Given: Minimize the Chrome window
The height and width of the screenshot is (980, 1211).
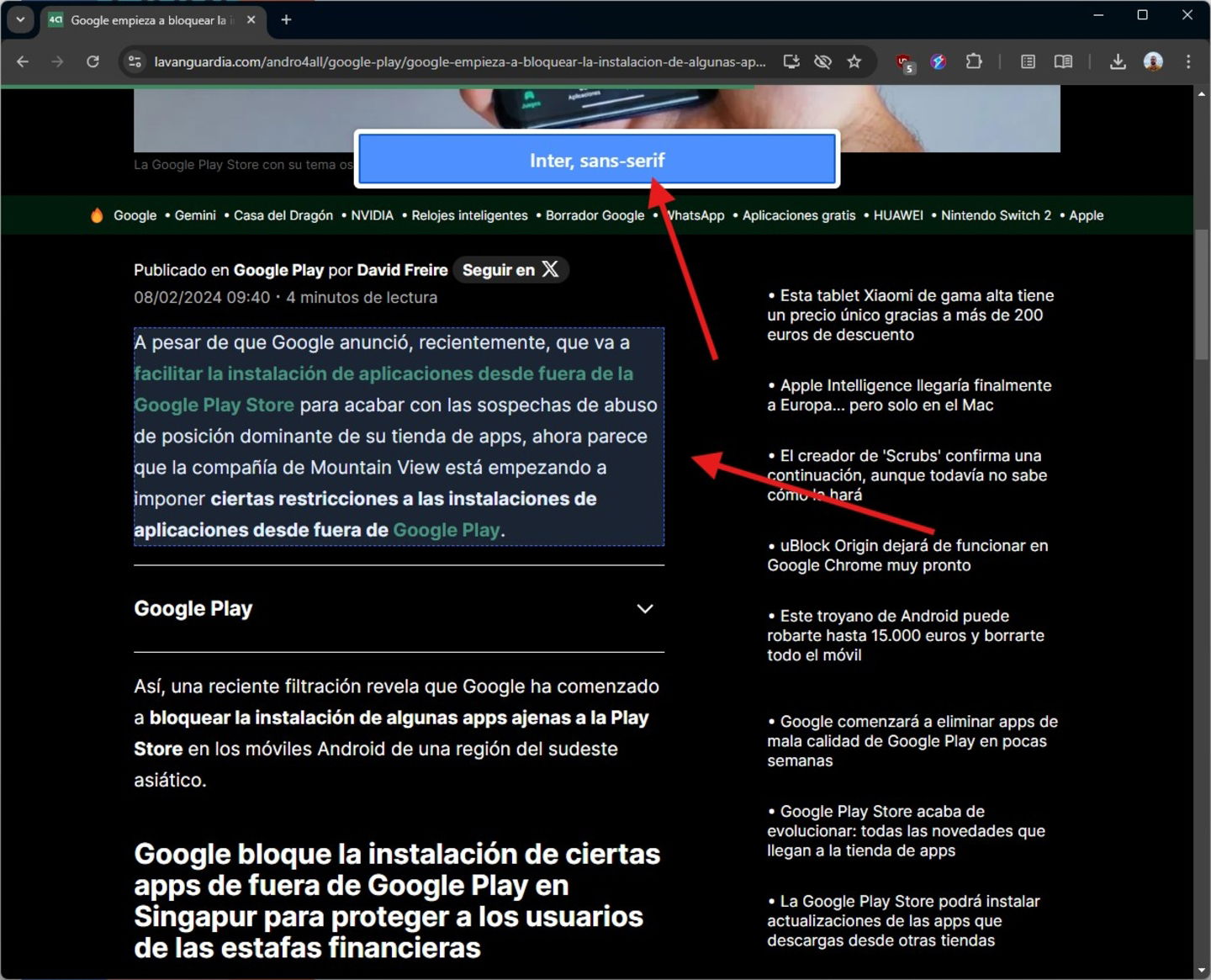Looking at the screenshot, I should 1098,15.
